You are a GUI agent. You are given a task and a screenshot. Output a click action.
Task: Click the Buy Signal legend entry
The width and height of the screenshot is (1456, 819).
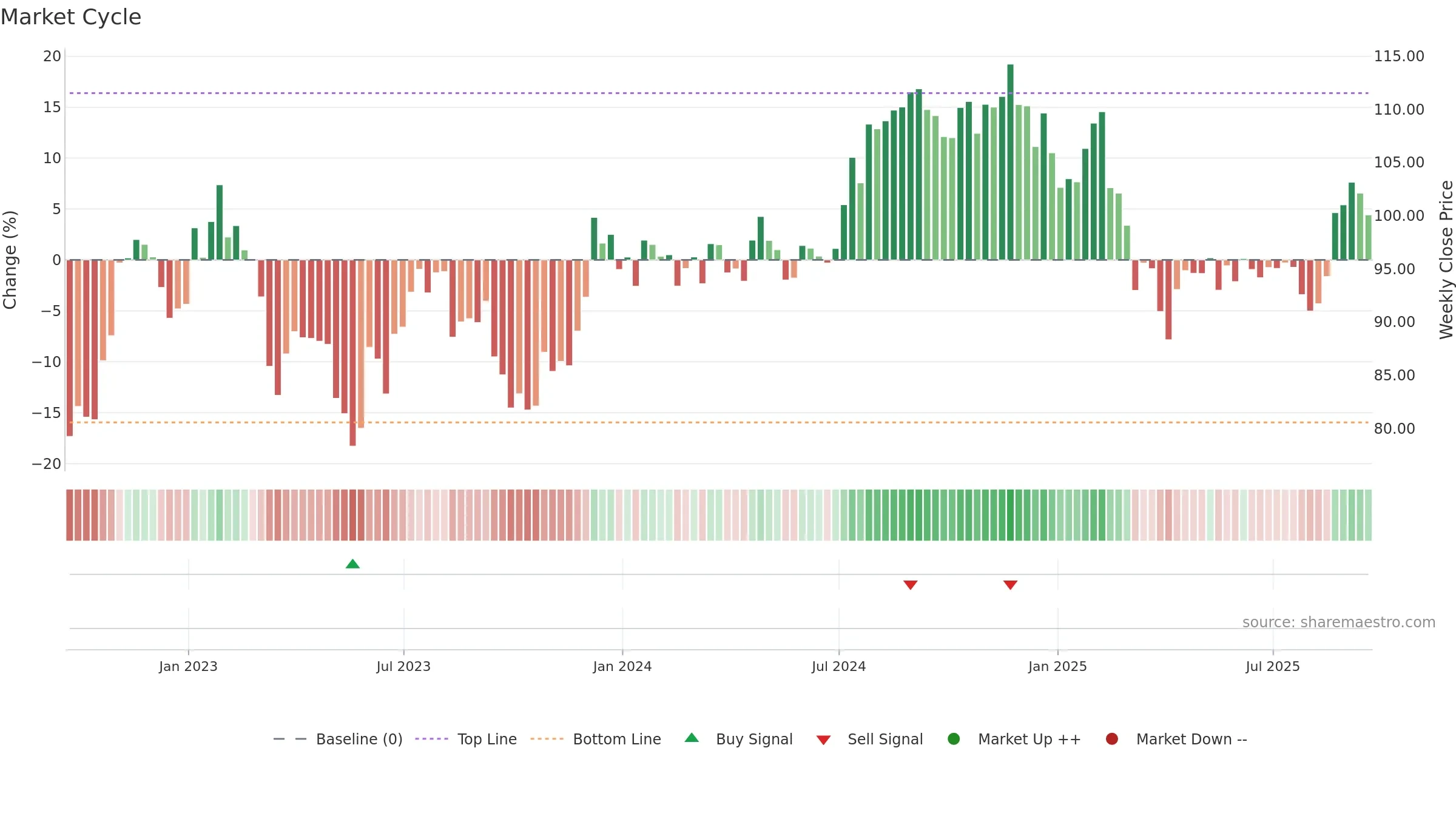738,739
